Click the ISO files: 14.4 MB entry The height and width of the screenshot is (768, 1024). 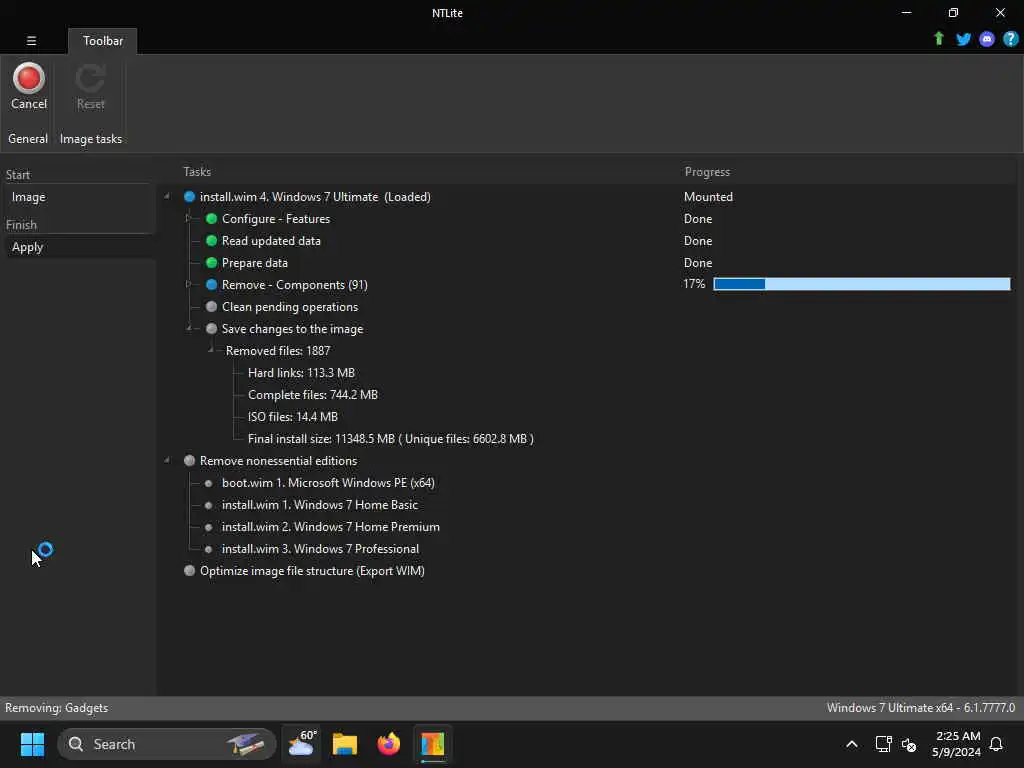pos(293,417)
